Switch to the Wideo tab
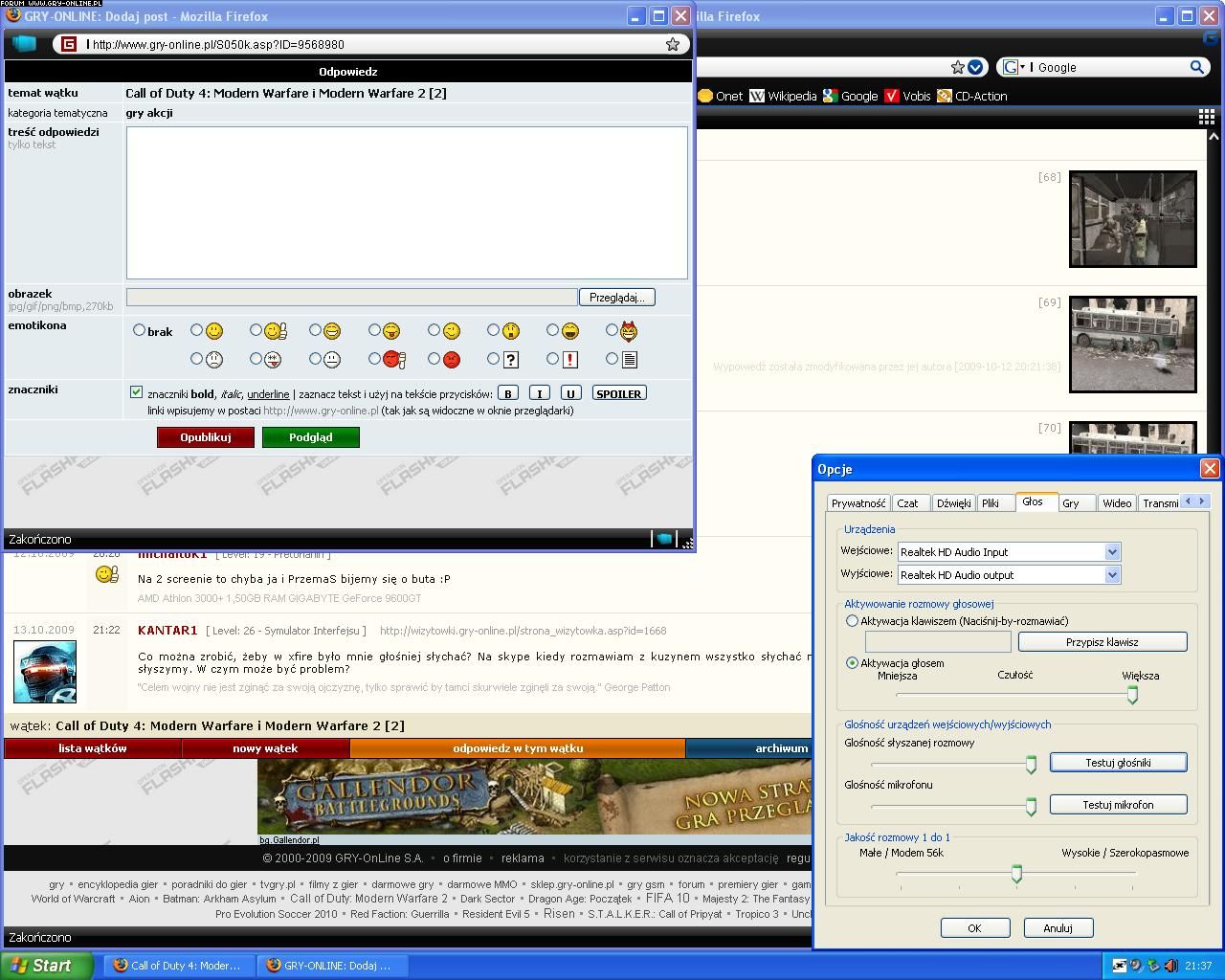Screen dimensions: 1225x980 1116,503
